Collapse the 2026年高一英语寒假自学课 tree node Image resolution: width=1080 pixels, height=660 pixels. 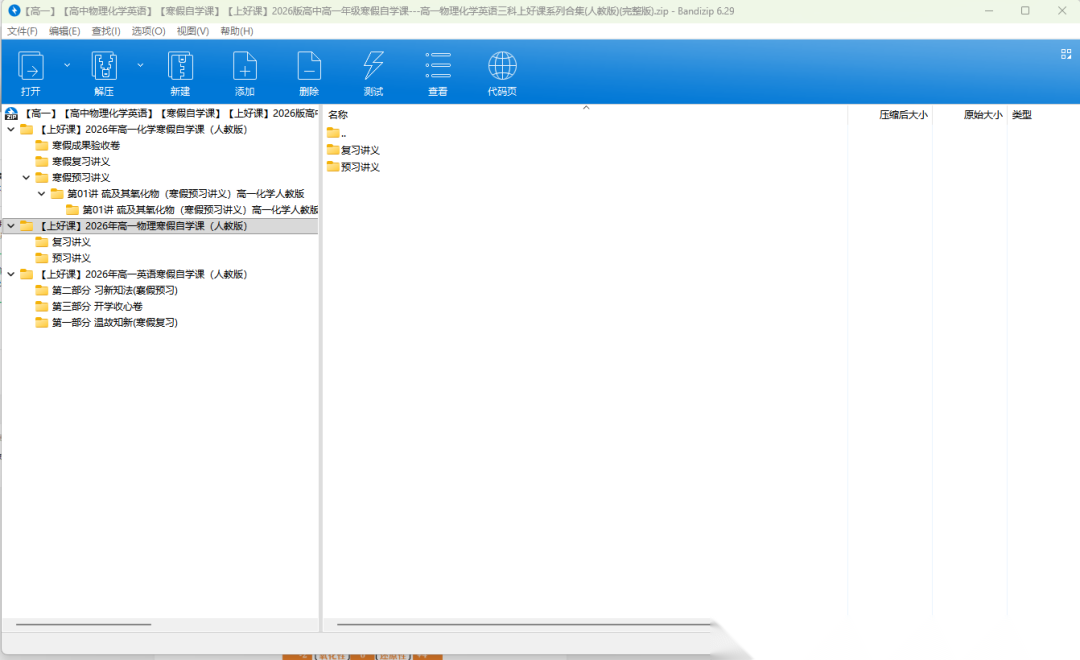click(11, 274)
